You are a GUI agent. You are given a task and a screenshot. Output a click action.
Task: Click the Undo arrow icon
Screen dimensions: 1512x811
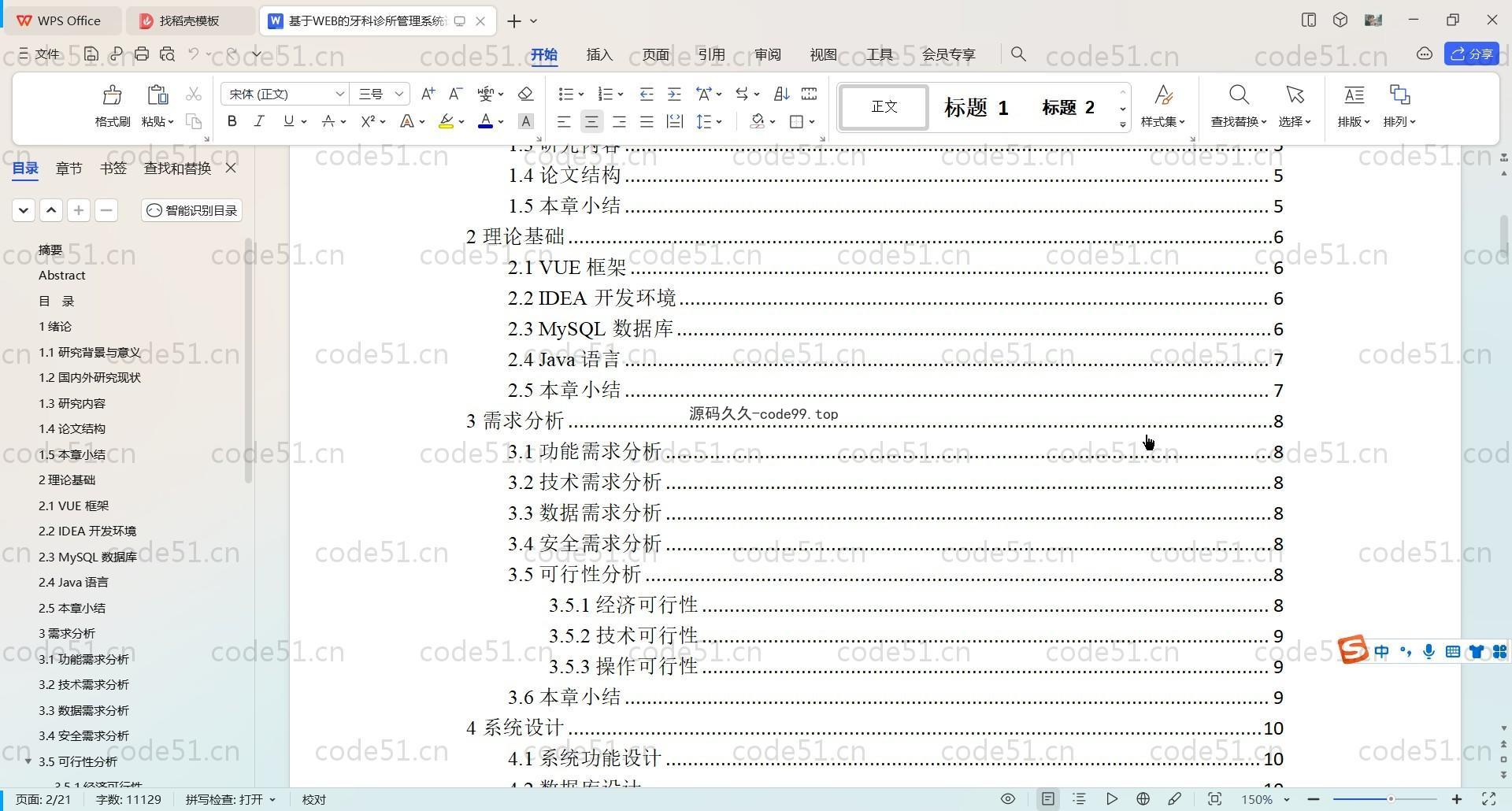(x=194, y=54)
